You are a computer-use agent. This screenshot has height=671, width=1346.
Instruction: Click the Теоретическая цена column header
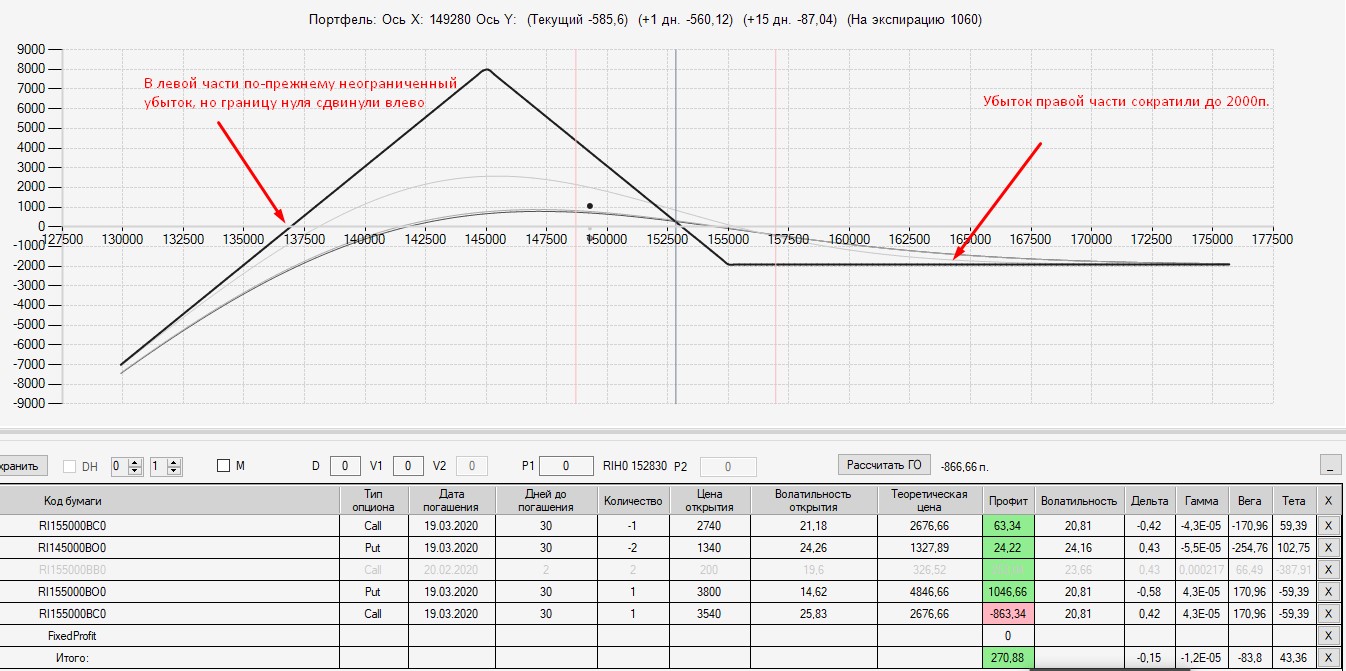click(x=930, y=500)
